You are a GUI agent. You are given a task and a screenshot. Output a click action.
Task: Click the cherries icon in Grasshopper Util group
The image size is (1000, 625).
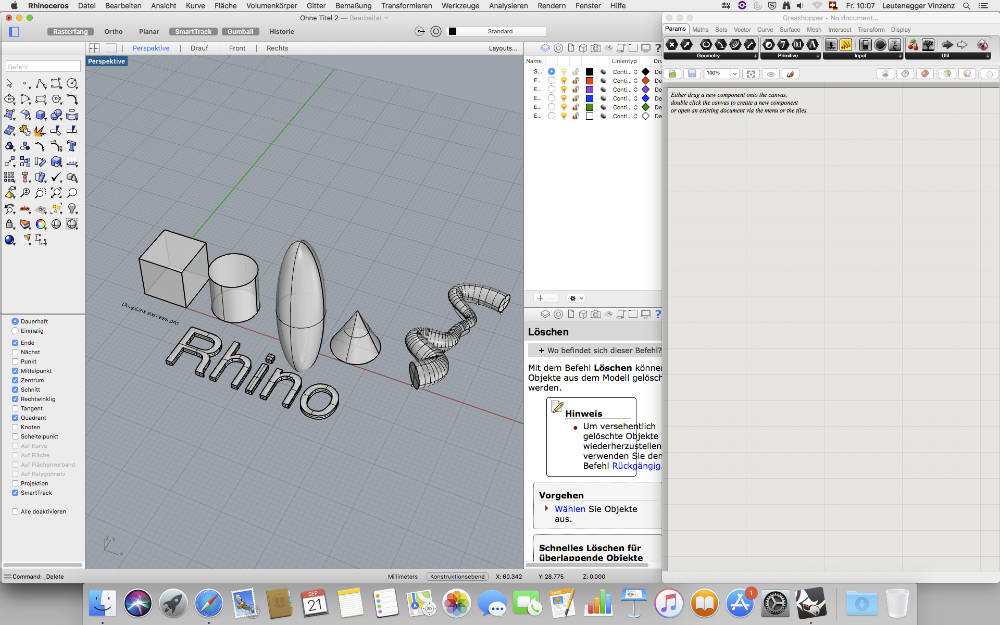[913, 45]
